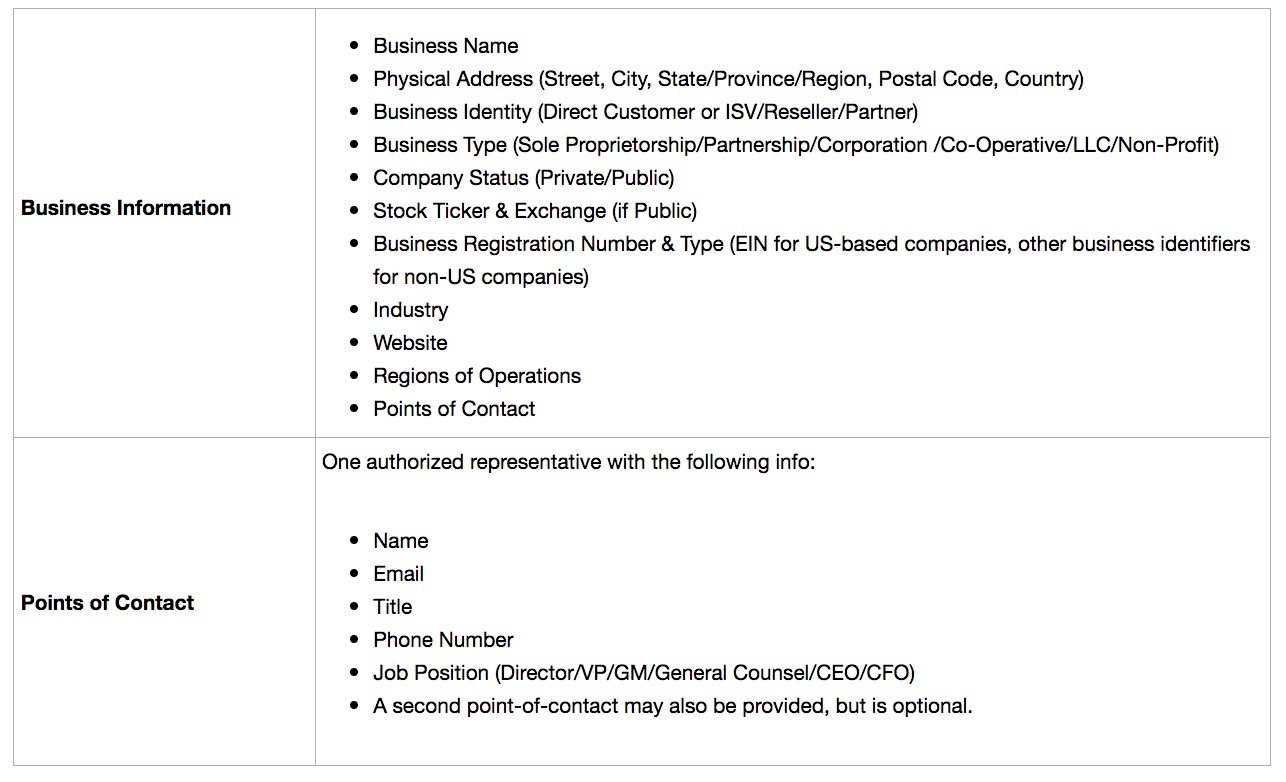
Task: Click the 'for non-US companies' continuation text
Action: coord(481,277)
